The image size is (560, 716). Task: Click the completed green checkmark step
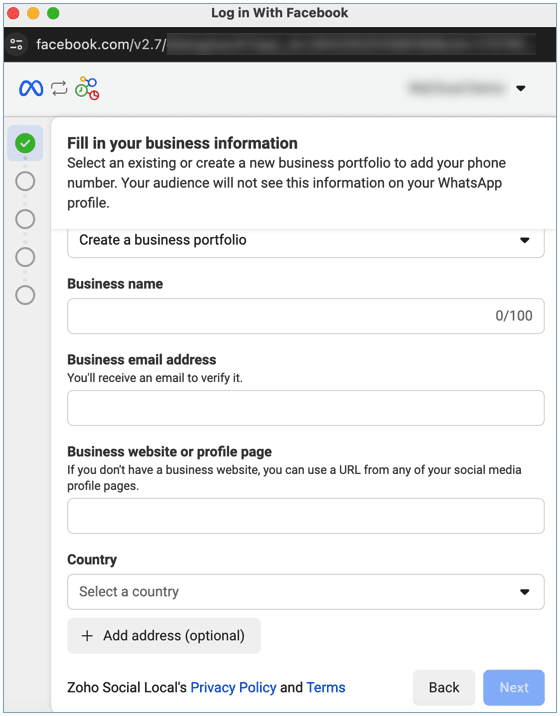[25, 143]
